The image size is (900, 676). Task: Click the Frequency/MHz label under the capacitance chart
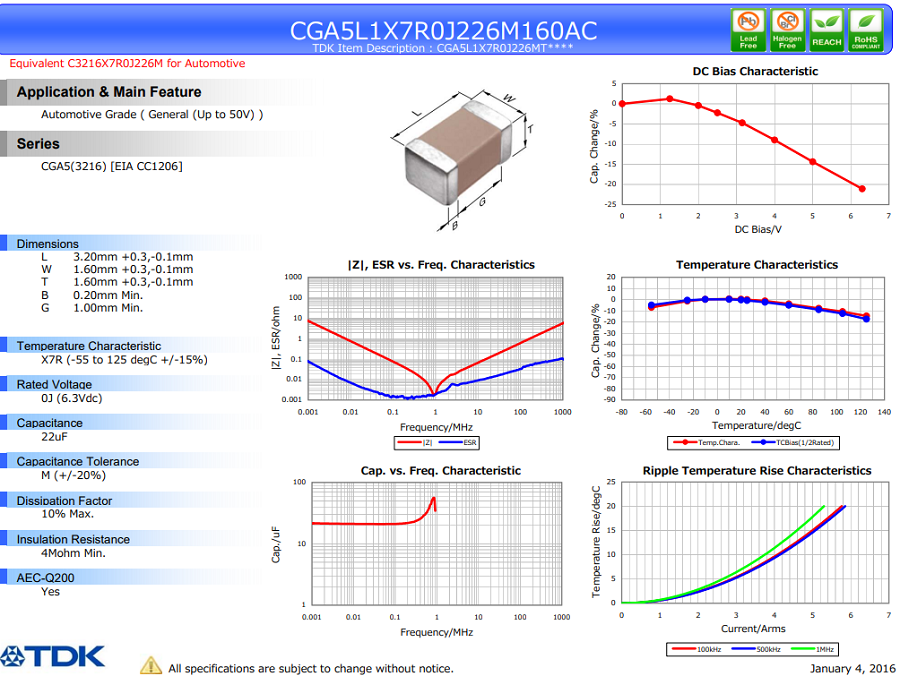tap(436, 632)
